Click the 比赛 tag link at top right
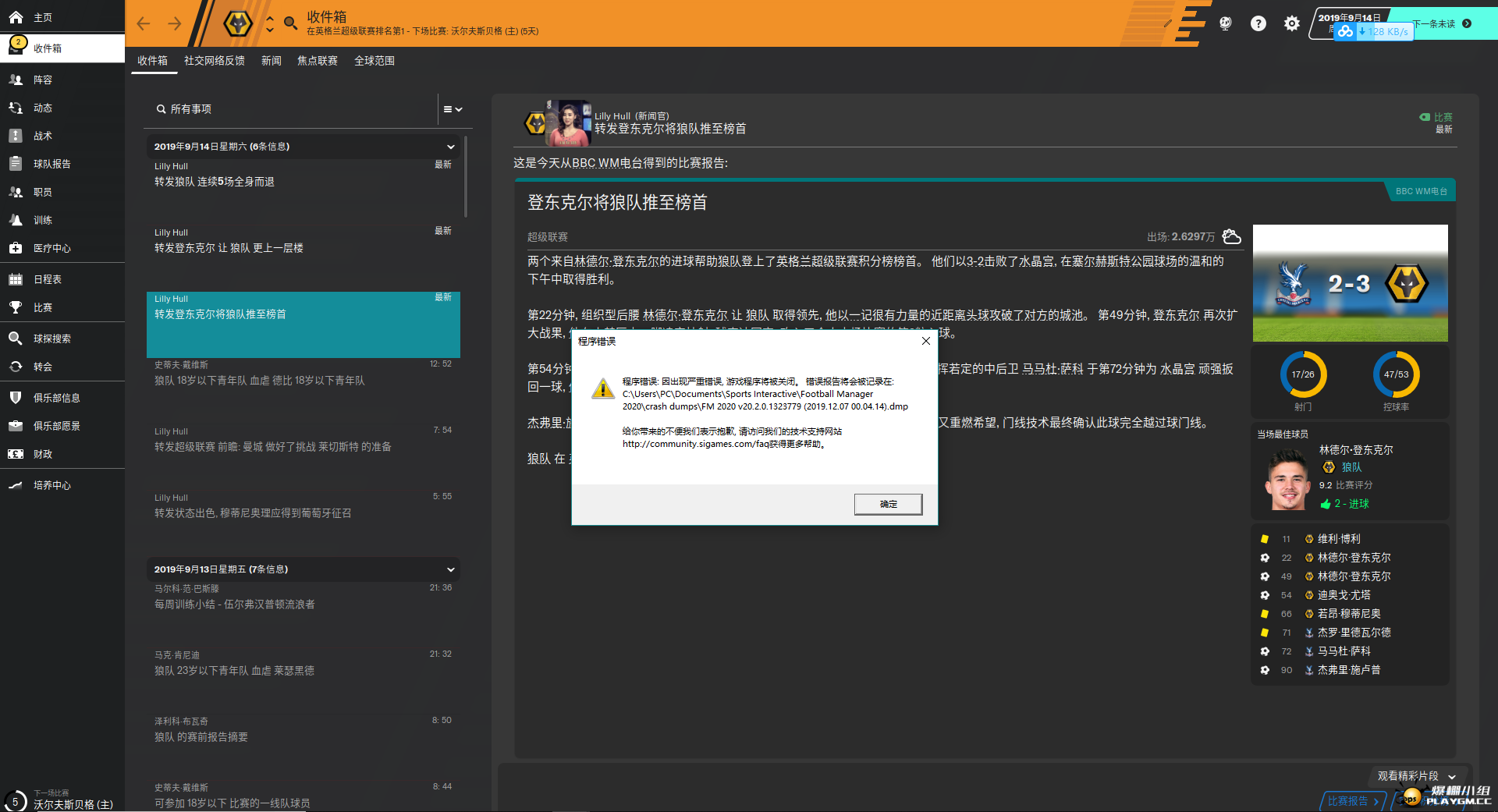 point(1436,117)
